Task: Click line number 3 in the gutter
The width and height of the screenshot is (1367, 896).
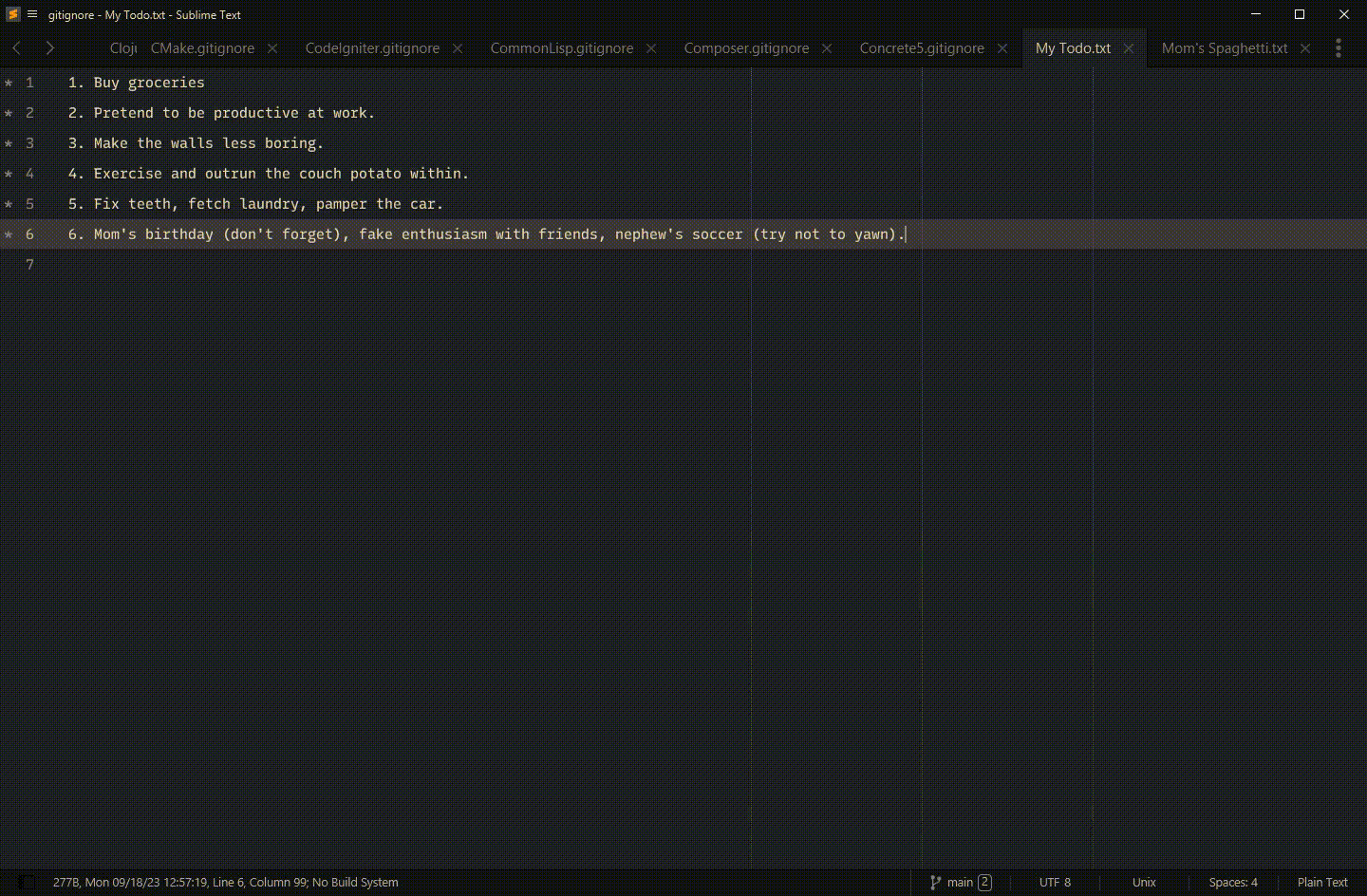Action: (29, 143)
